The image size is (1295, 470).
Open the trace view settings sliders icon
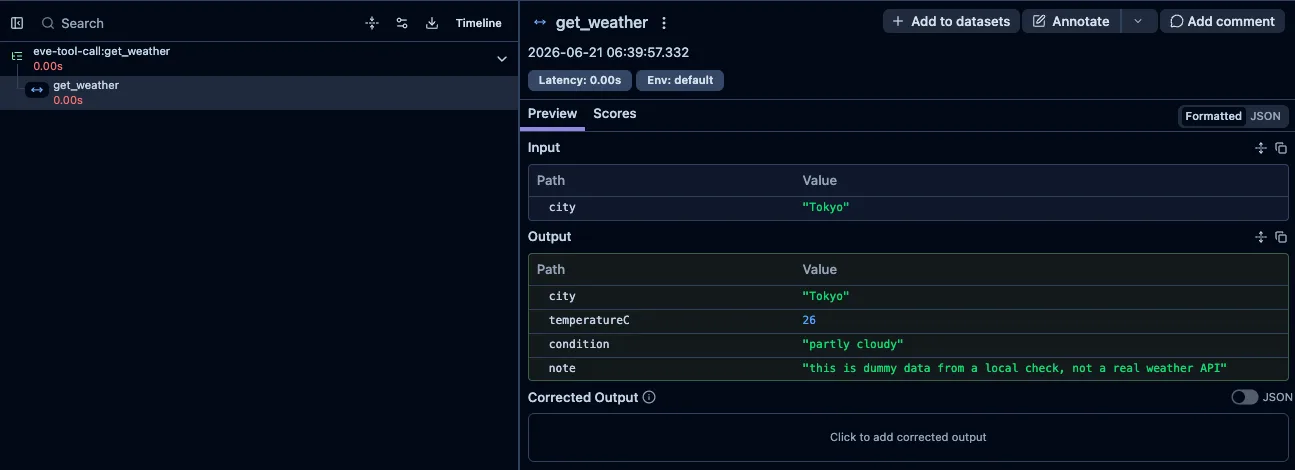pos(402,23)
